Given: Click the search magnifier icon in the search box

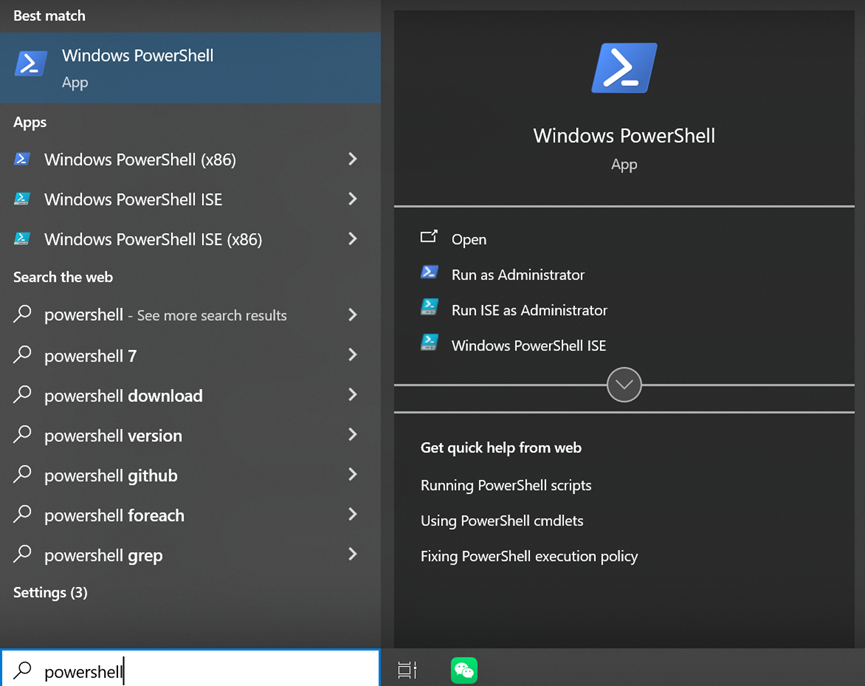Looking at the screenshot, I should [x=22, y=670].
